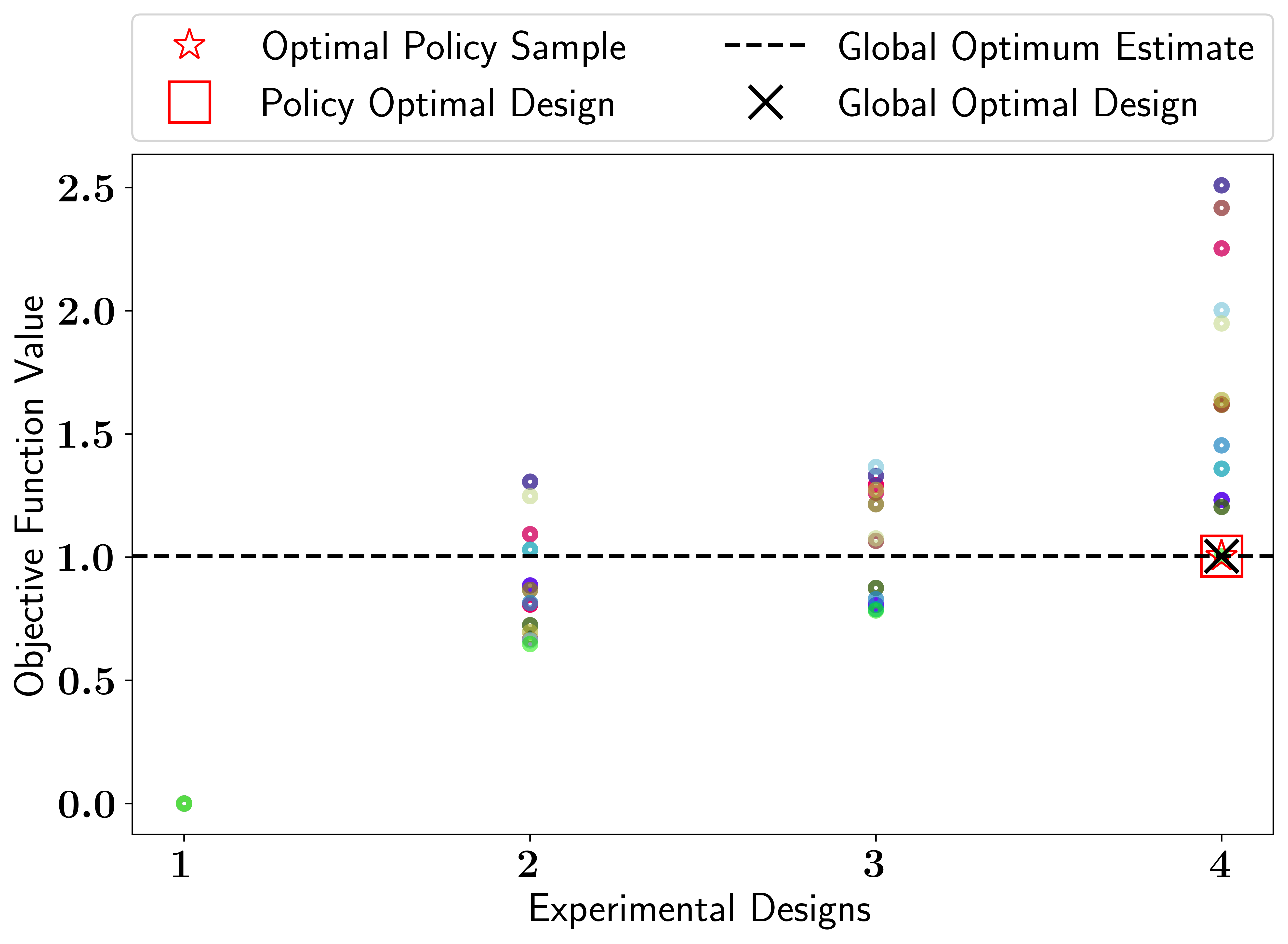Select the pink point near 2.25 at design 4
This screenshot has width=1288, height=944.
pos(1221,249)
